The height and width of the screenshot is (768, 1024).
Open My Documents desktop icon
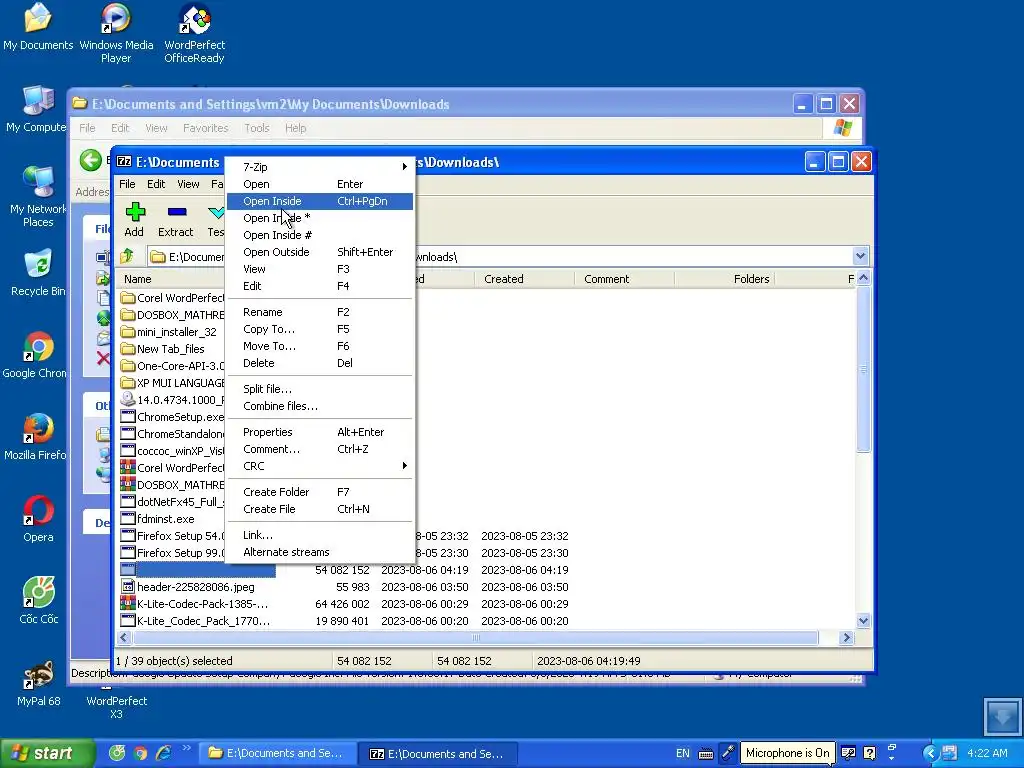click(38, 27)
